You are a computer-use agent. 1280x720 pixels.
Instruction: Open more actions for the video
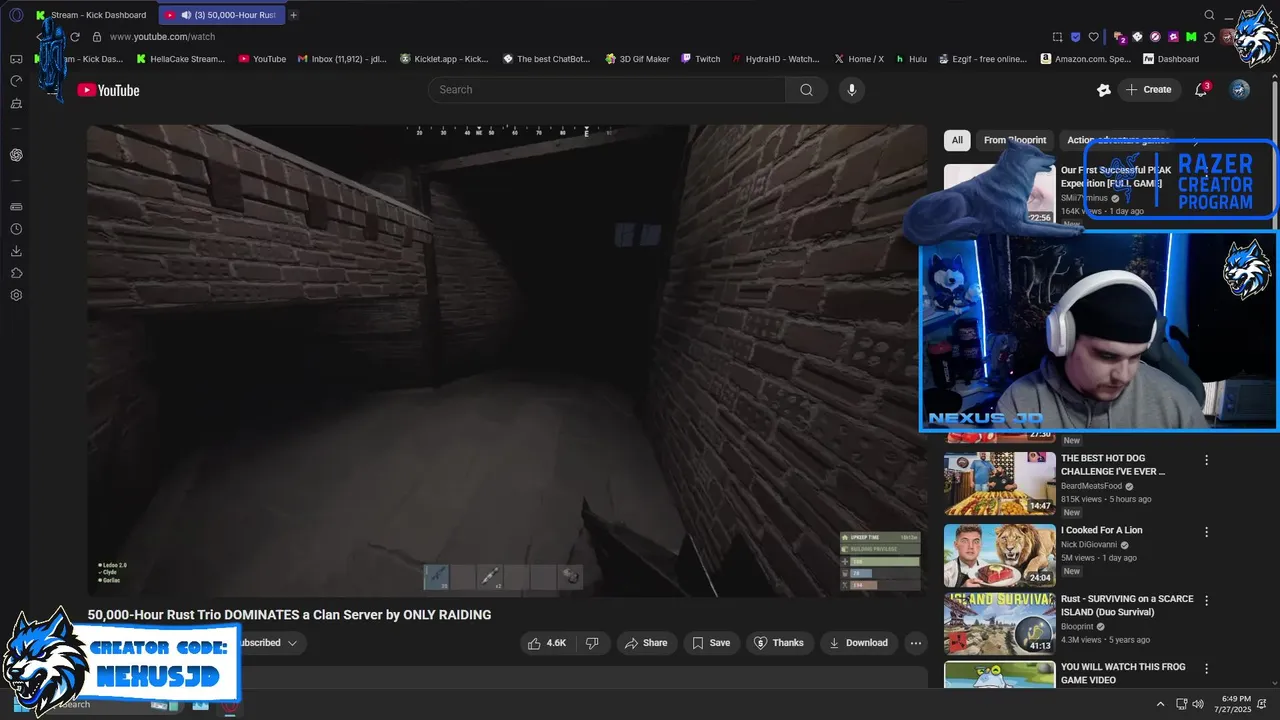915,643
